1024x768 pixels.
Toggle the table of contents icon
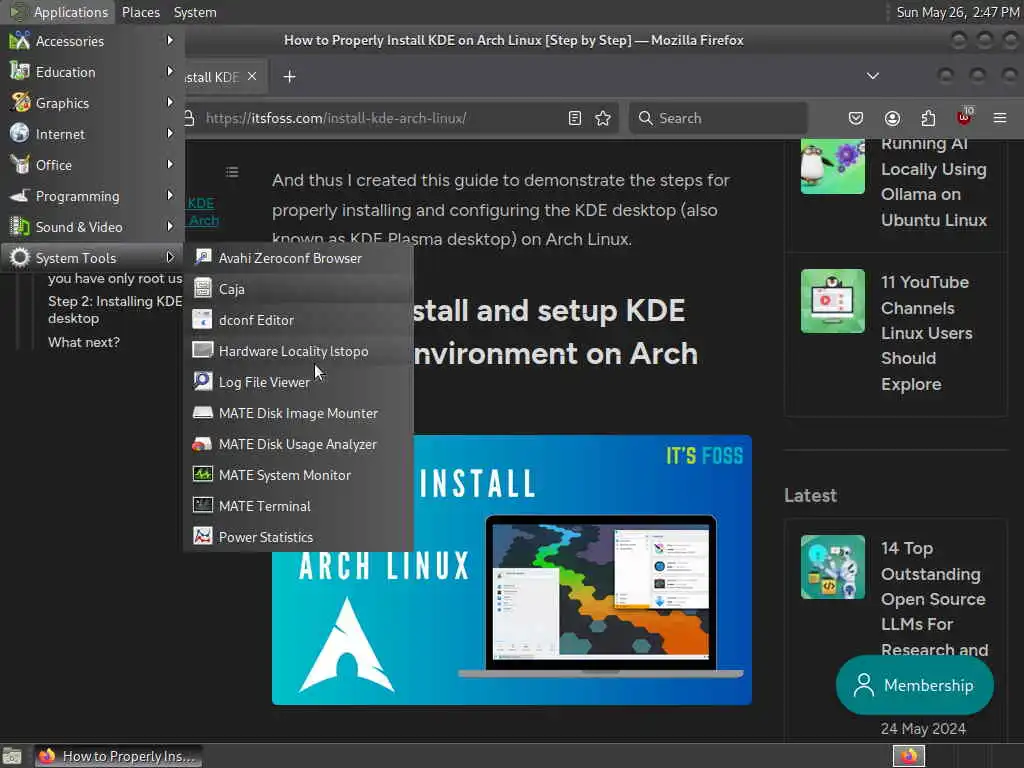[x=232, y=172]
